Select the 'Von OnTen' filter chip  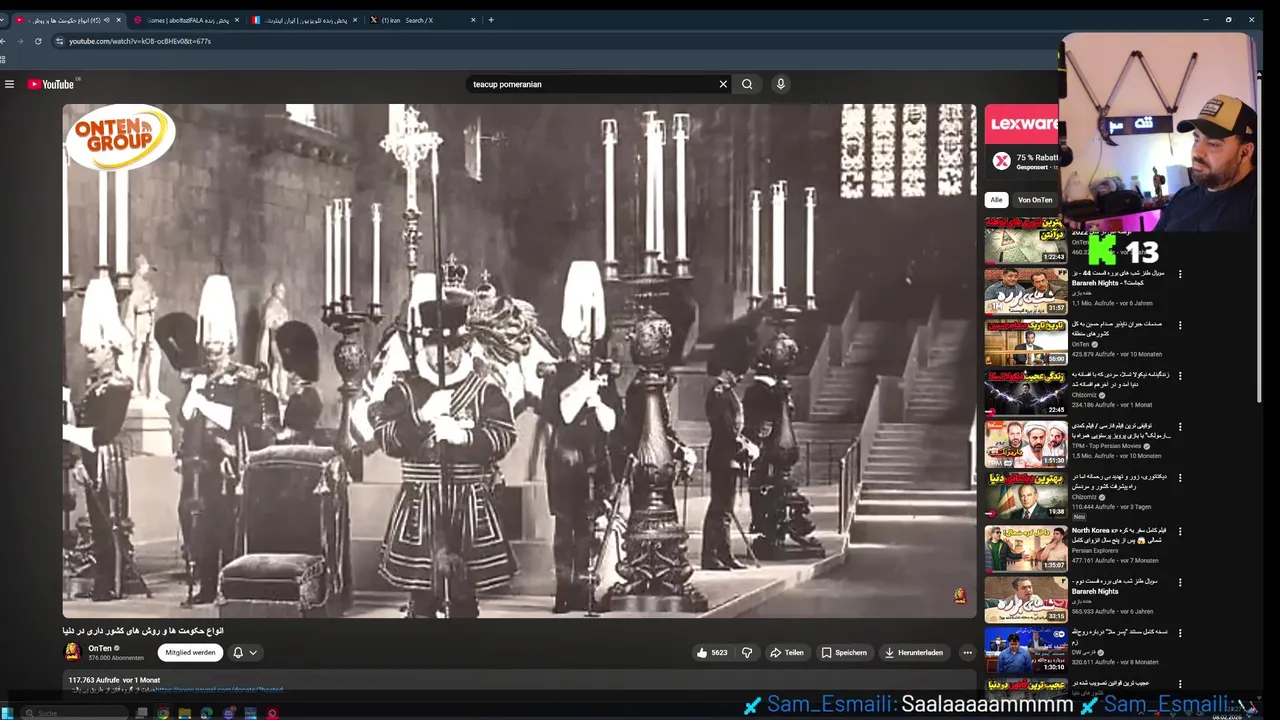(x=1035, y=200)
